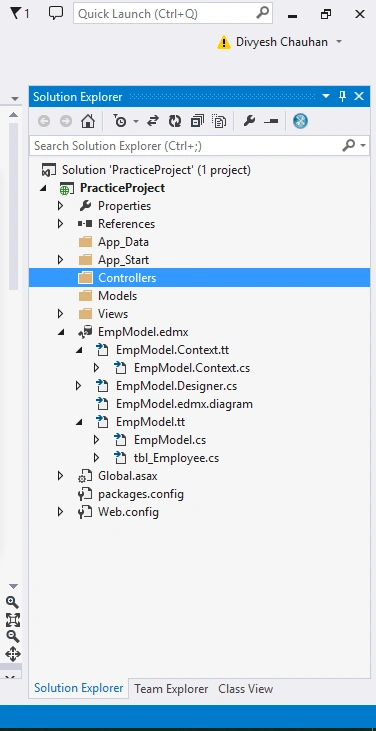This screenshot has width=376, height=731.
Task: Toggle Preview Selected Items icon
Action: point(271,122)
